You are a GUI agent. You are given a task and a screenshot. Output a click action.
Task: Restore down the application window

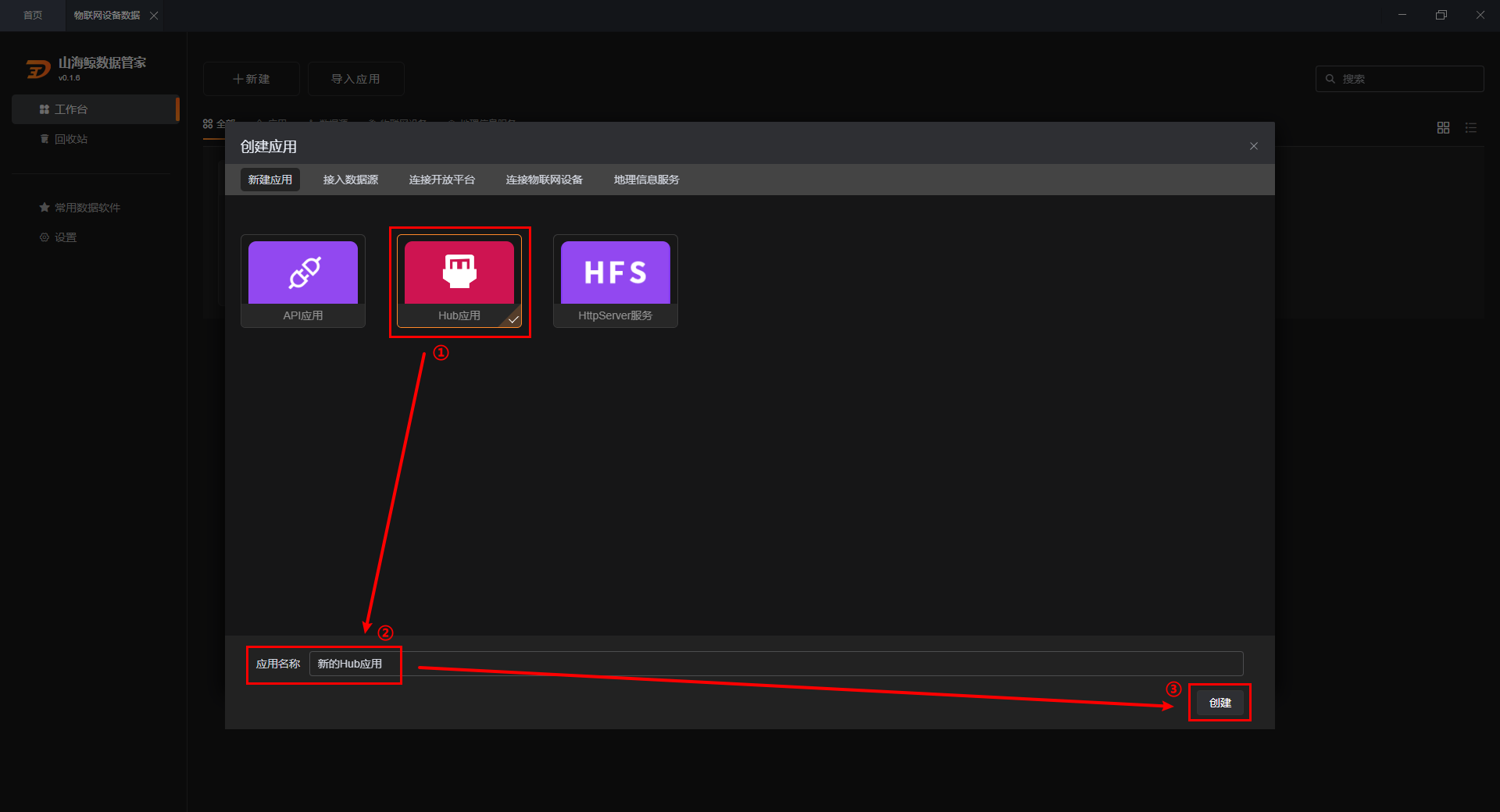point(1441,15)
